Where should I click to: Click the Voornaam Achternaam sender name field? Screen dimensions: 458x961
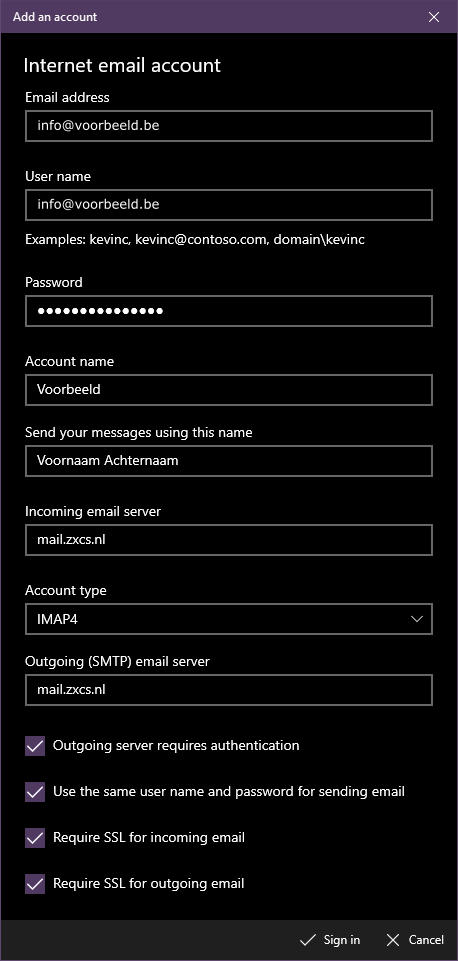pos(229,461)
